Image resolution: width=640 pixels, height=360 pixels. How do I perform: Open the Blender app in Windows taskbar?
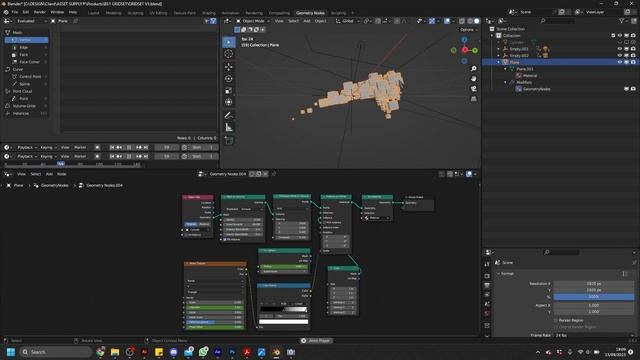pos(276,352)
